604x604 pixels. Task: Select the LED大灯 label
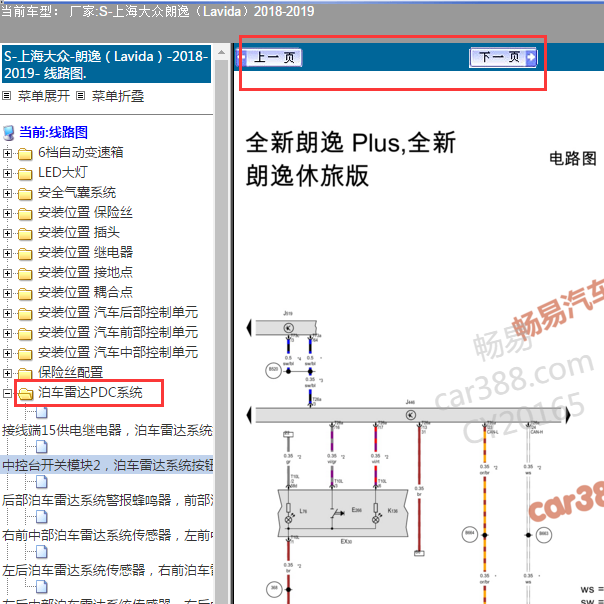[x=63, y=173]
